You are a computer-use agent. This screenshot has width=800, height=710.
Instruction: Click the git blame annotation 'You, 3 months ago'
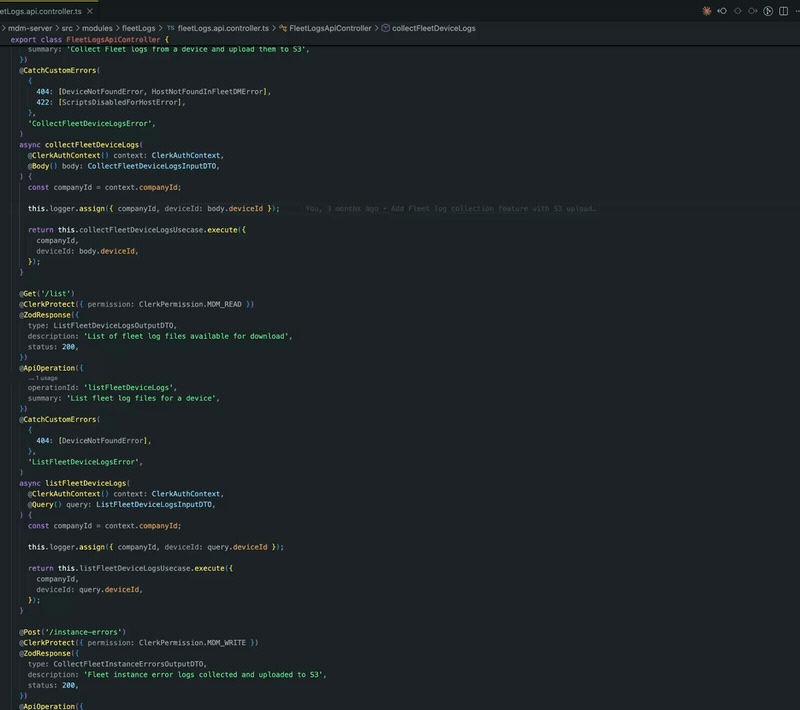coord(451,209)
